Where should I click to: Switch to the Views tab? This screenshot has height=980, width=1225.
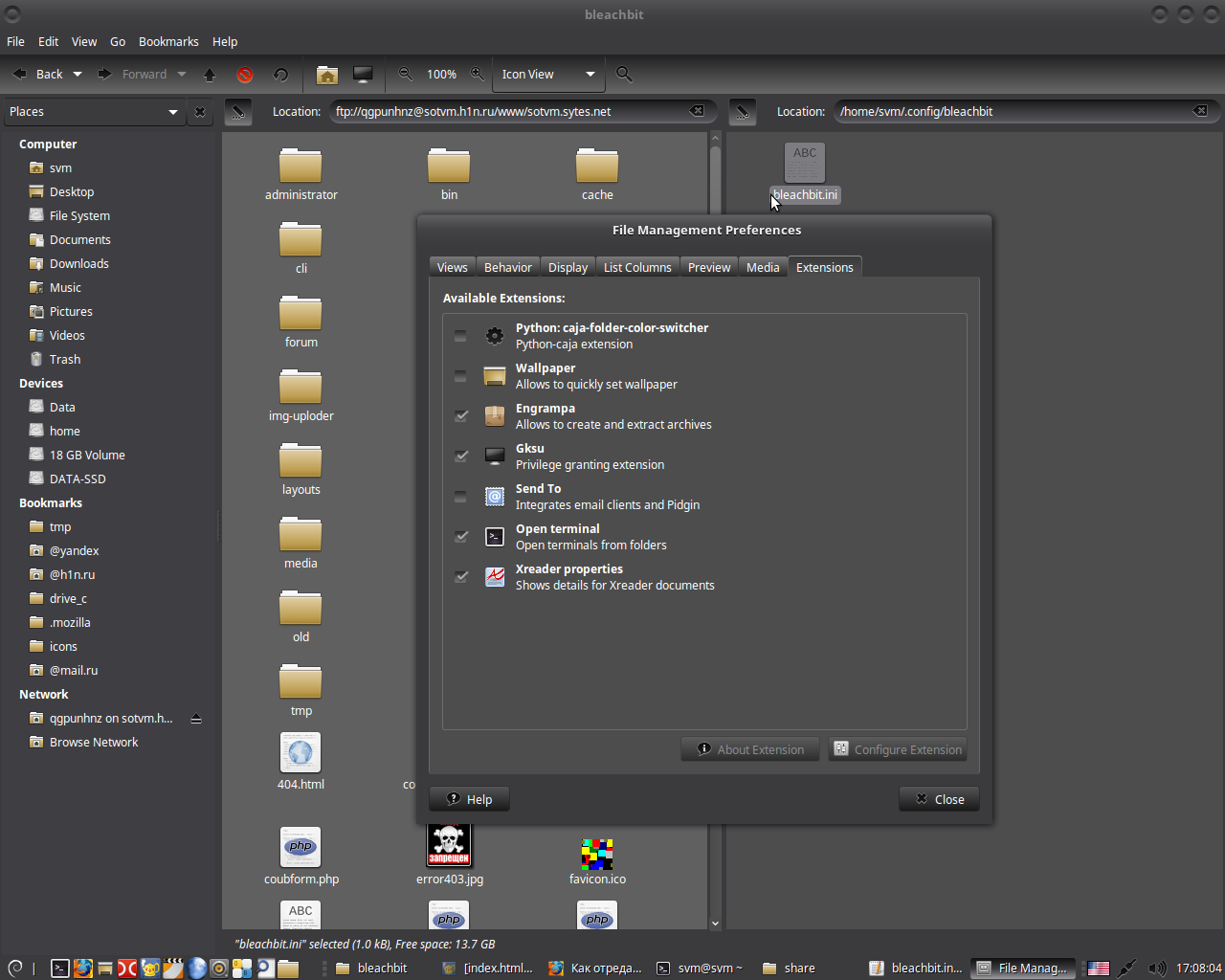click(x=452, y=268)
